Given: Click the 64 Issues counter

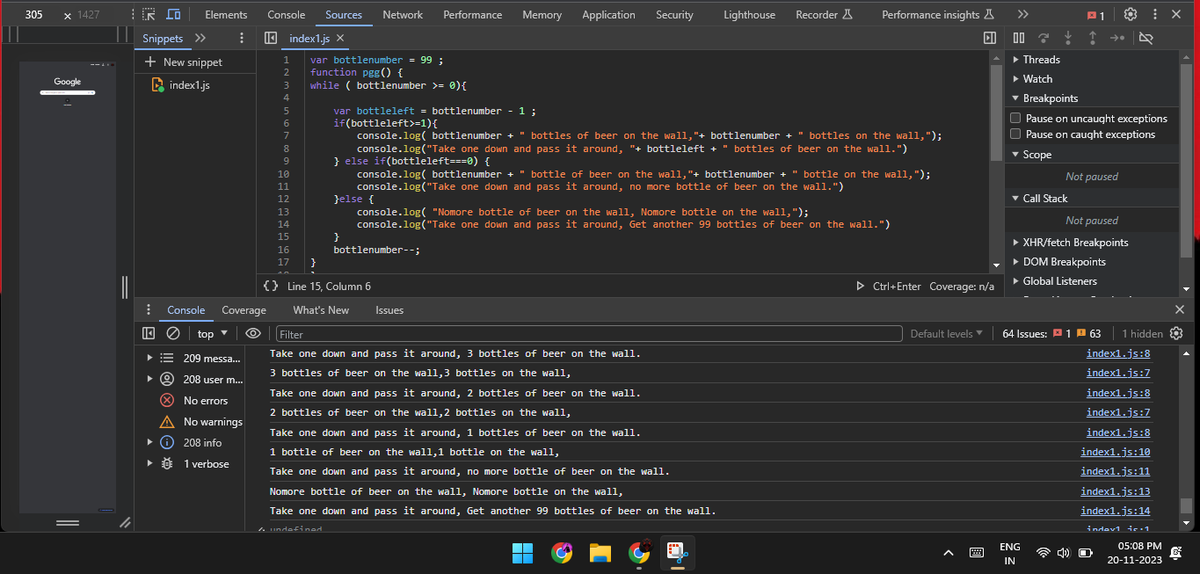Looking at the screenshot, I should 1052,333.
